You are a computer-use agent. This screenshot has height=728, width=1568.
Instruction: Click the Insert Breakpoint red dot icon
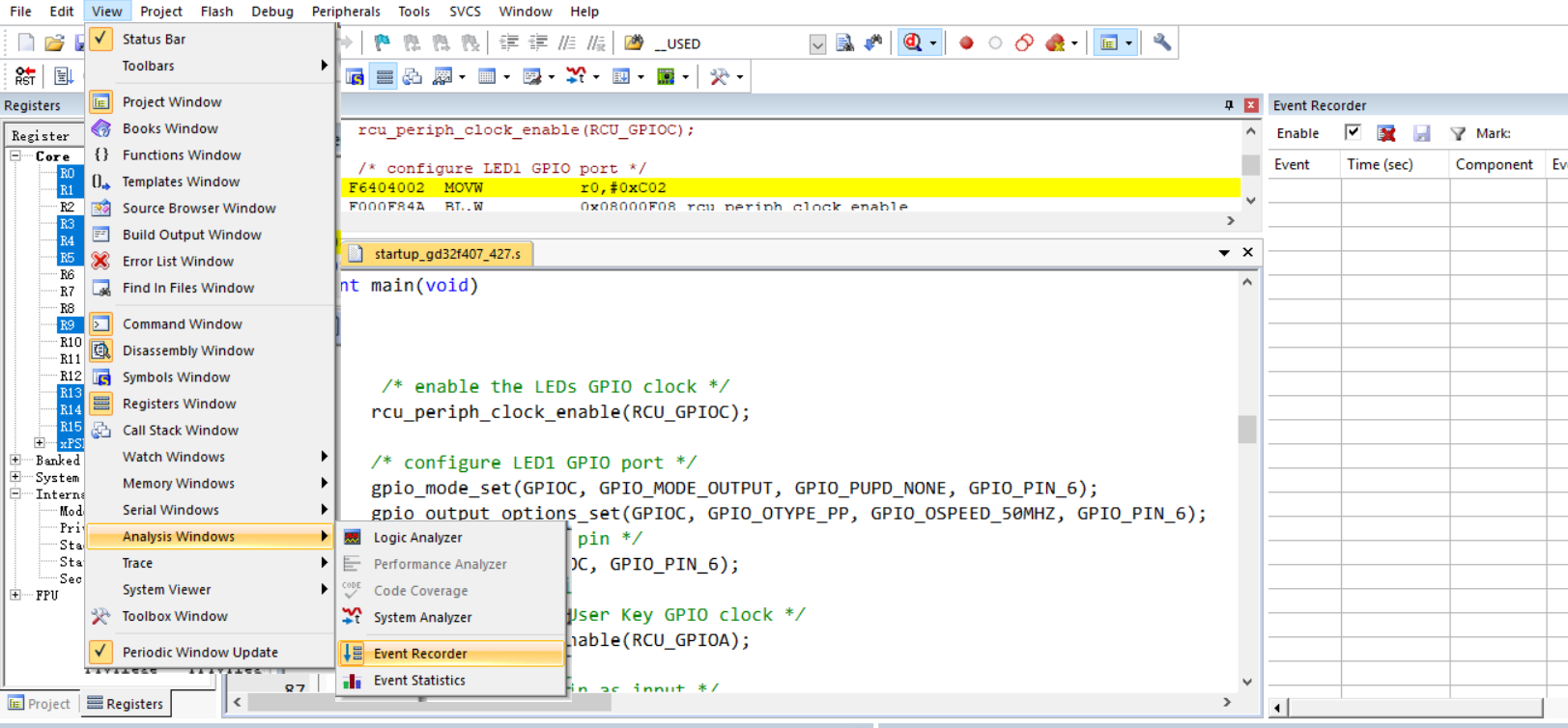point(966,42)
